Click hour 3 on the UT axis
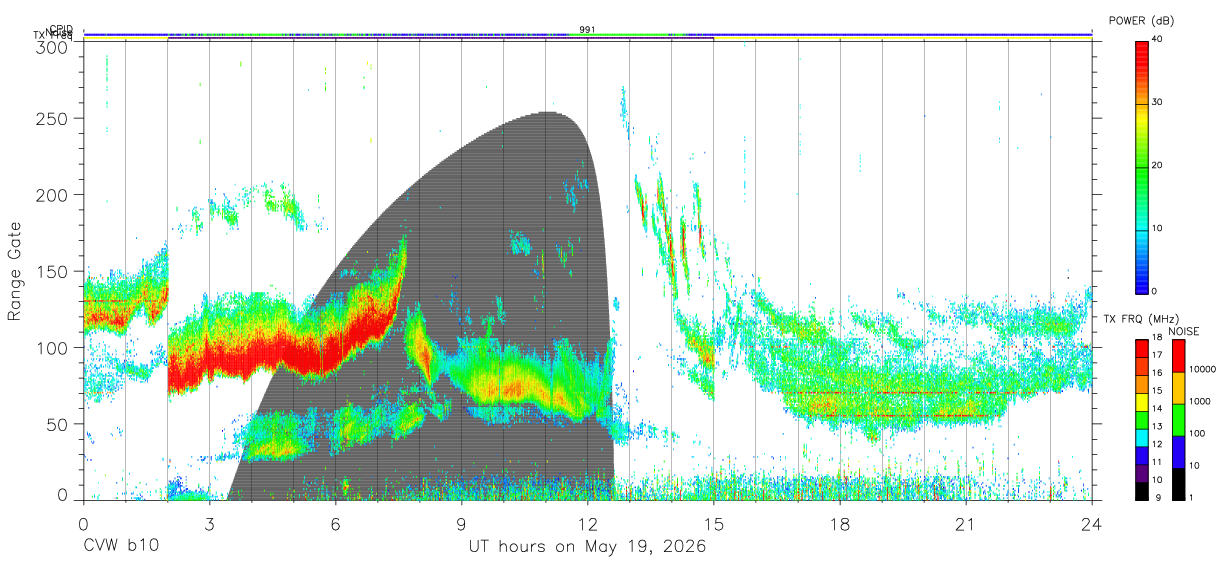1228x567 pixels. pyautogui.click(x=209, y=523)
